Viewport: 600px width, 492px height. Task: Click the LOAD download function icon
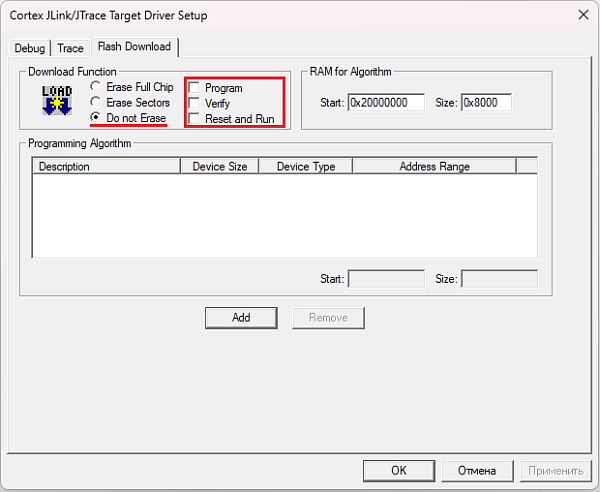(x=57, y=99)
